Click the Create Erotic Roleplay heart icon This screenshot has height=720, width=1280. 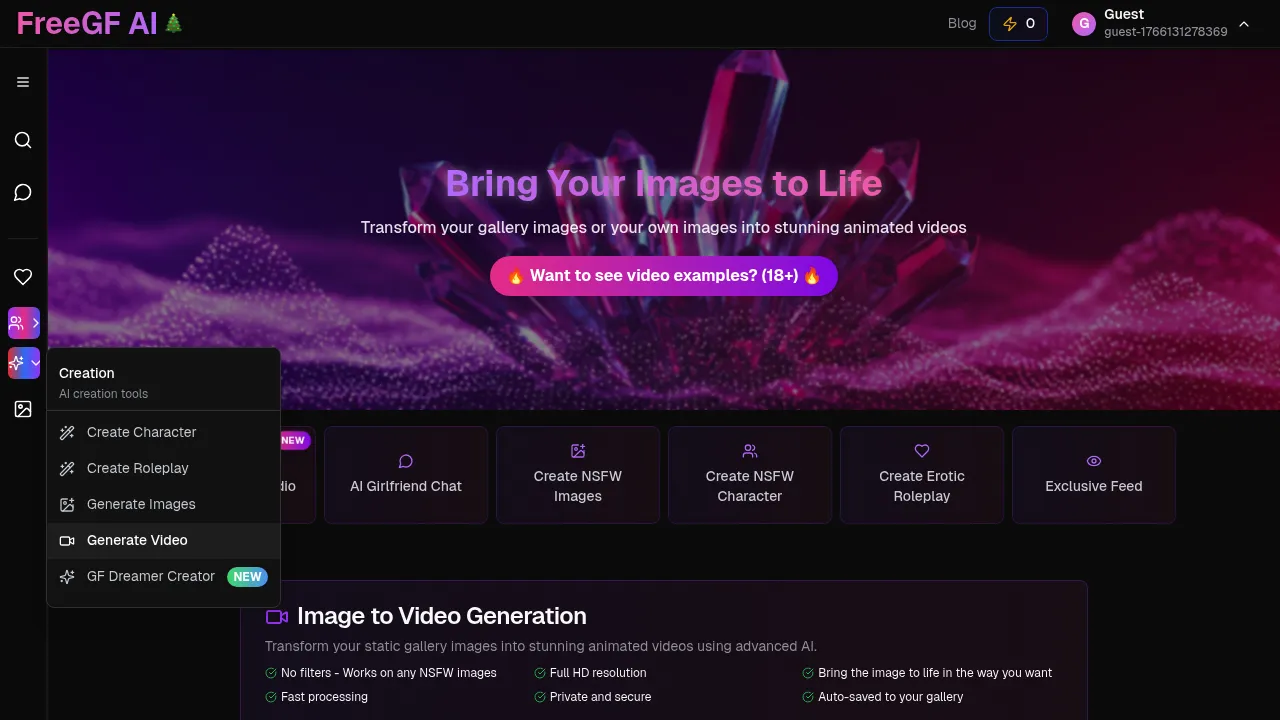[x=921, y=451]
